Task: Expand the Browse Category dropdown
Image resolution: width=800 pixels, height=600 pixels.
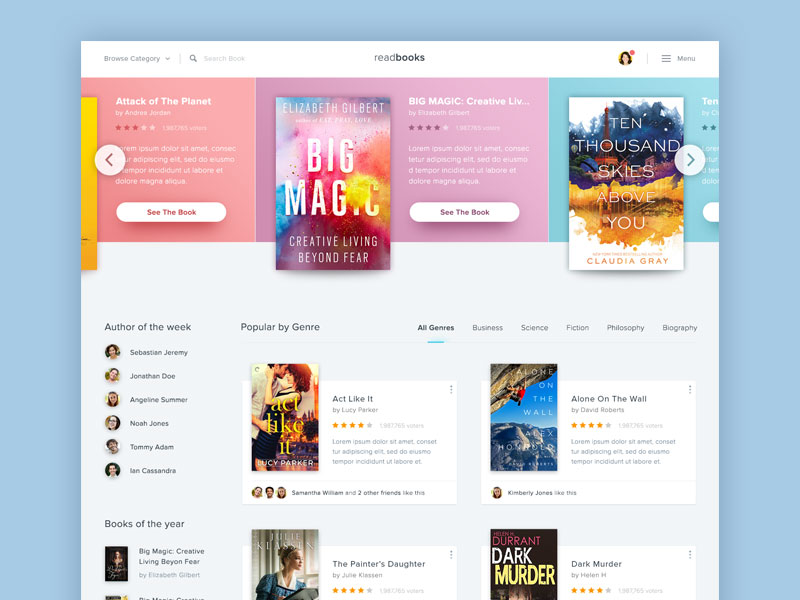Action: [134, 58]
